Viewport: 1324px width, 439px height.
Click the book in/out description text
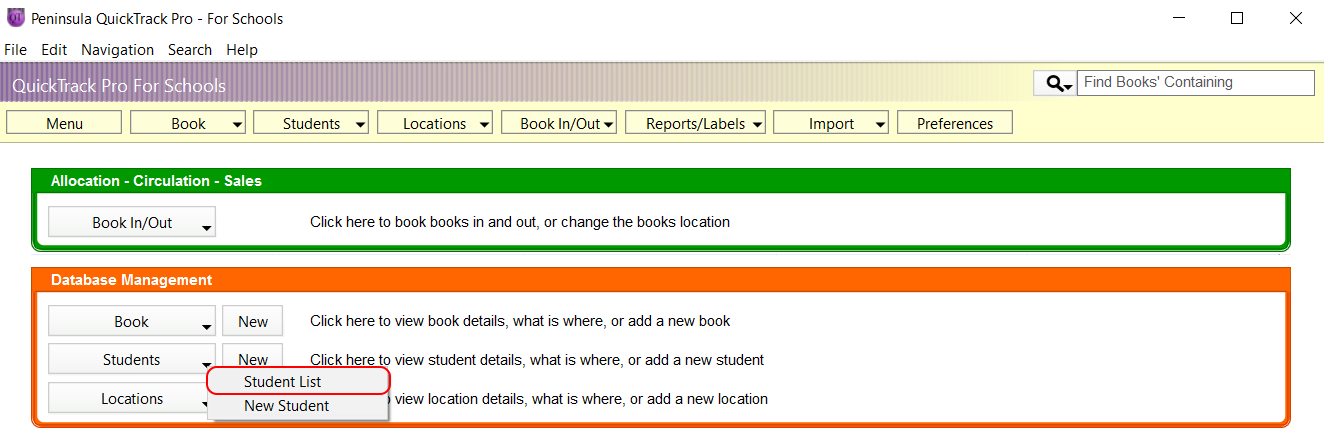tap(520, 222)
